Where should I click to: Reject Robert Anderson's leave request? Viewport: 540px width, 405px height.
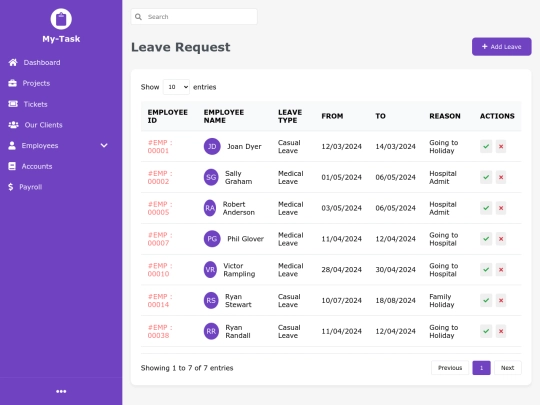[501, 208]
